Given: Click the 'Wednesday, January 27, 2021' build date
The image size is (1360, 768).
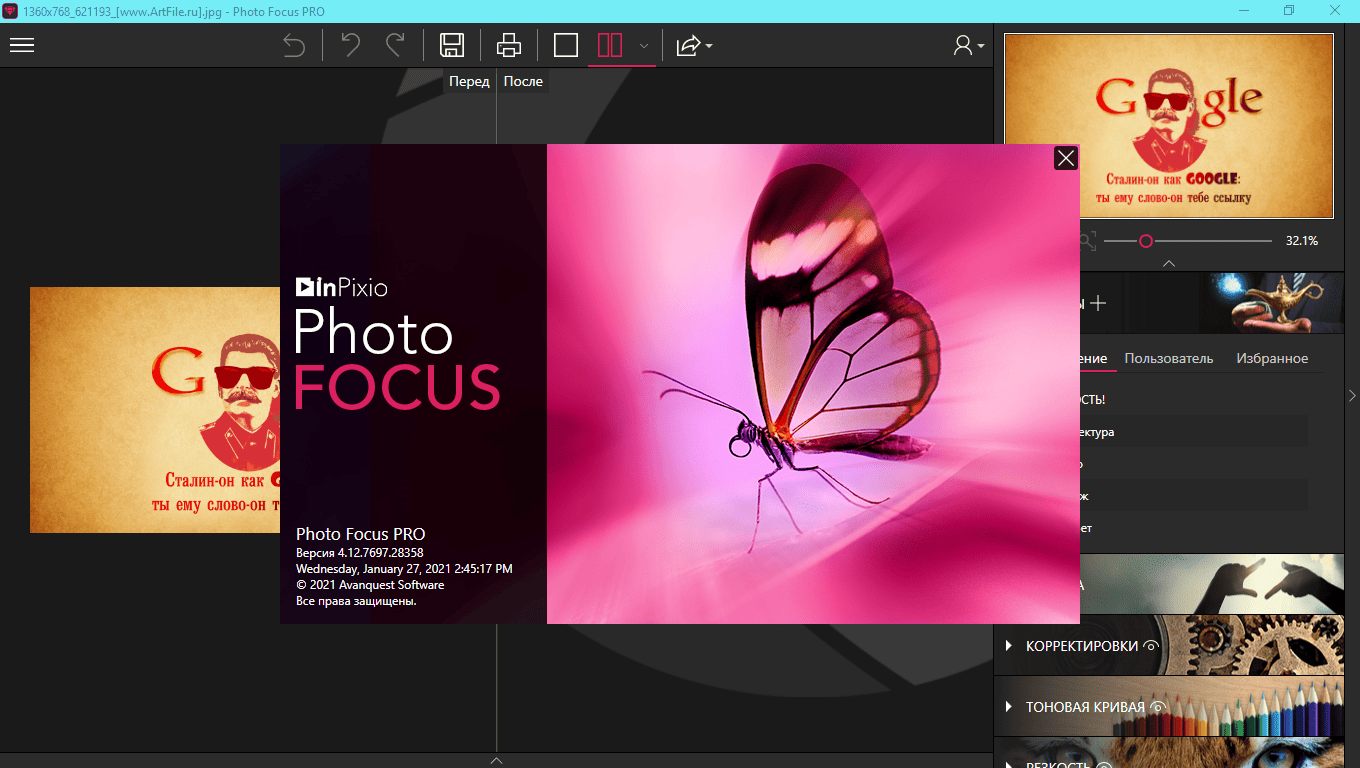Looking at the screenshot, I should click(404, 569).
